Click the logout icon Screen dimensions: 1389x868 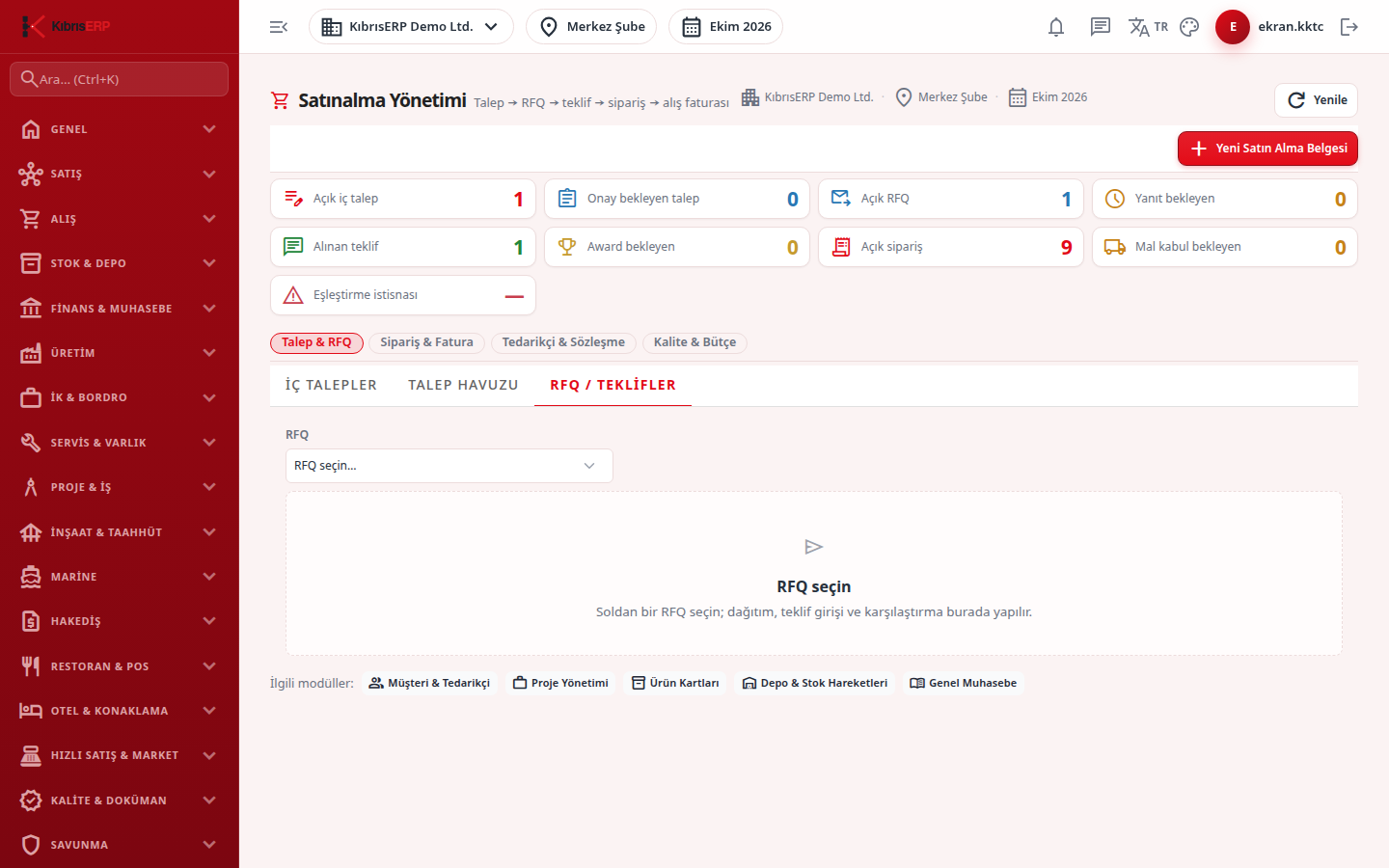1349,27
